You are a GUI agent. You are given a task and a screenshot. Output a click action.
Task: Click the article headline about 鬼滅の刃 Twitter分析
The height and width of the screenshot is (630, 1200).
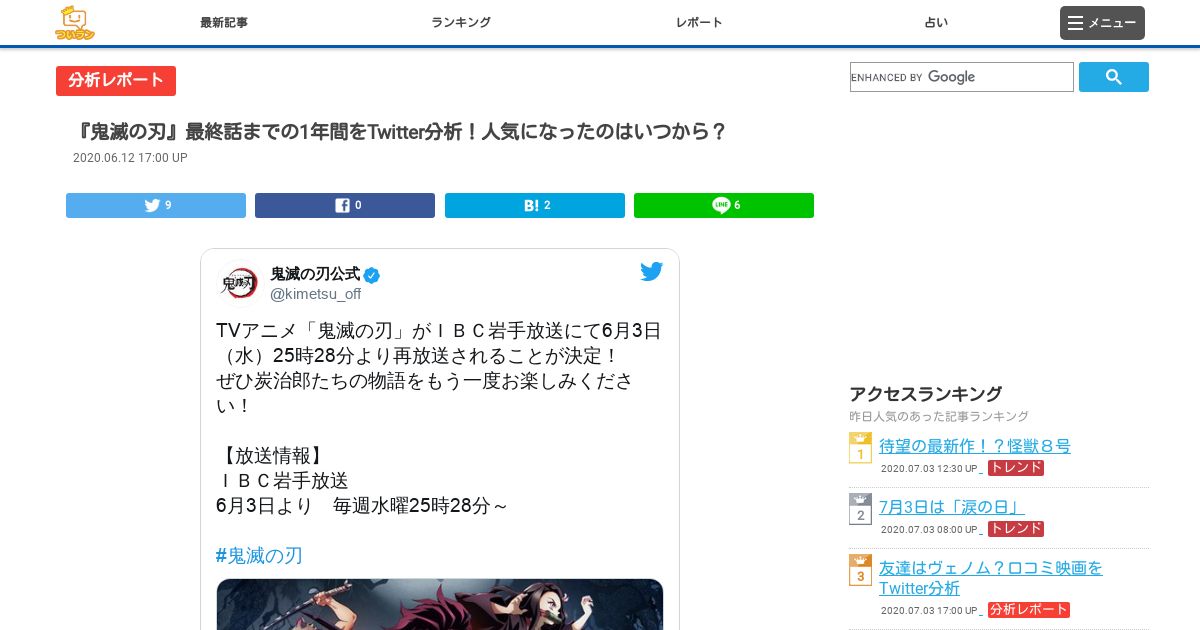point(402,132)
